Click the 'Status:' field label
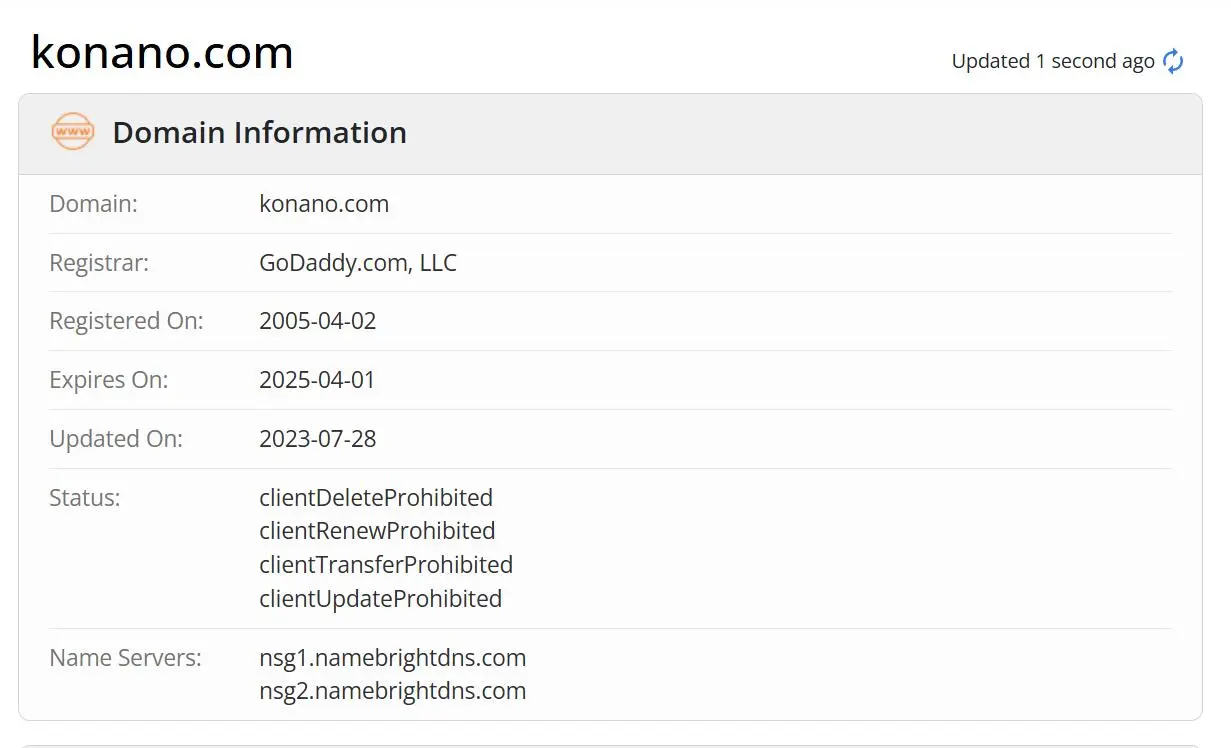Image resolution: width=1231 pixels, height=748 pixels. pos(85,497)
